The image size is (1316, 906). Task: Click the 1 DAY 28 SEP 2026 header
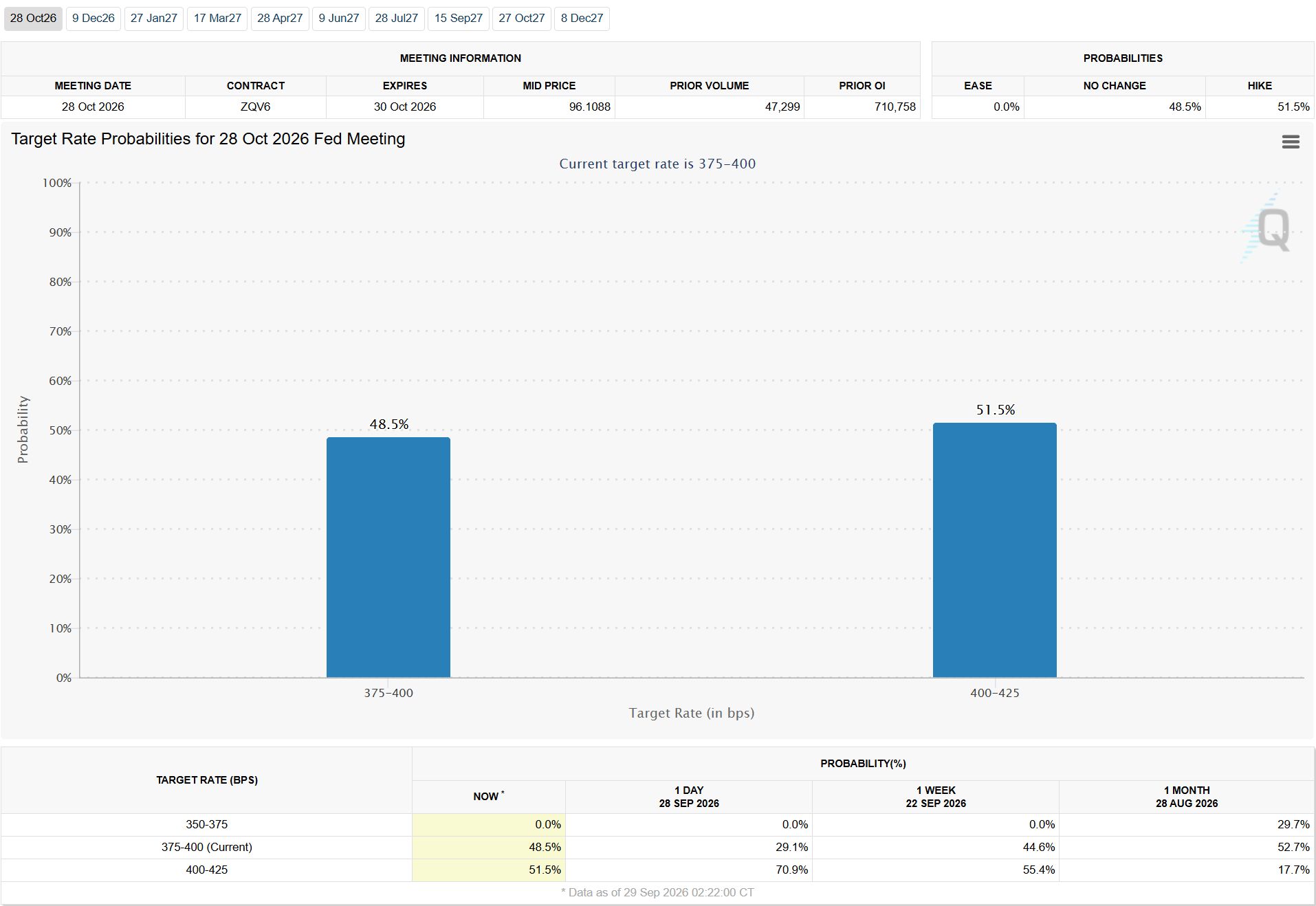pos(689,797)
